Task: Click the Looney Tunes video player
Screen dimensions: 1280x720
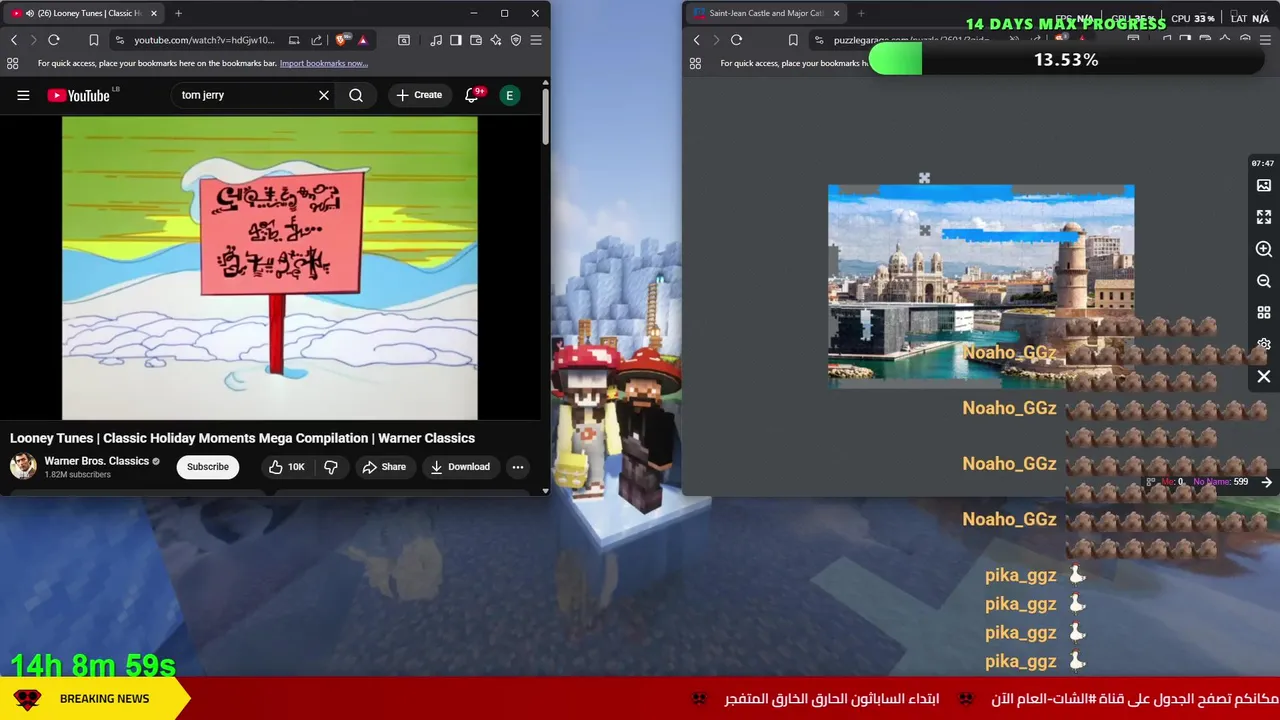Action: [270, 268]
